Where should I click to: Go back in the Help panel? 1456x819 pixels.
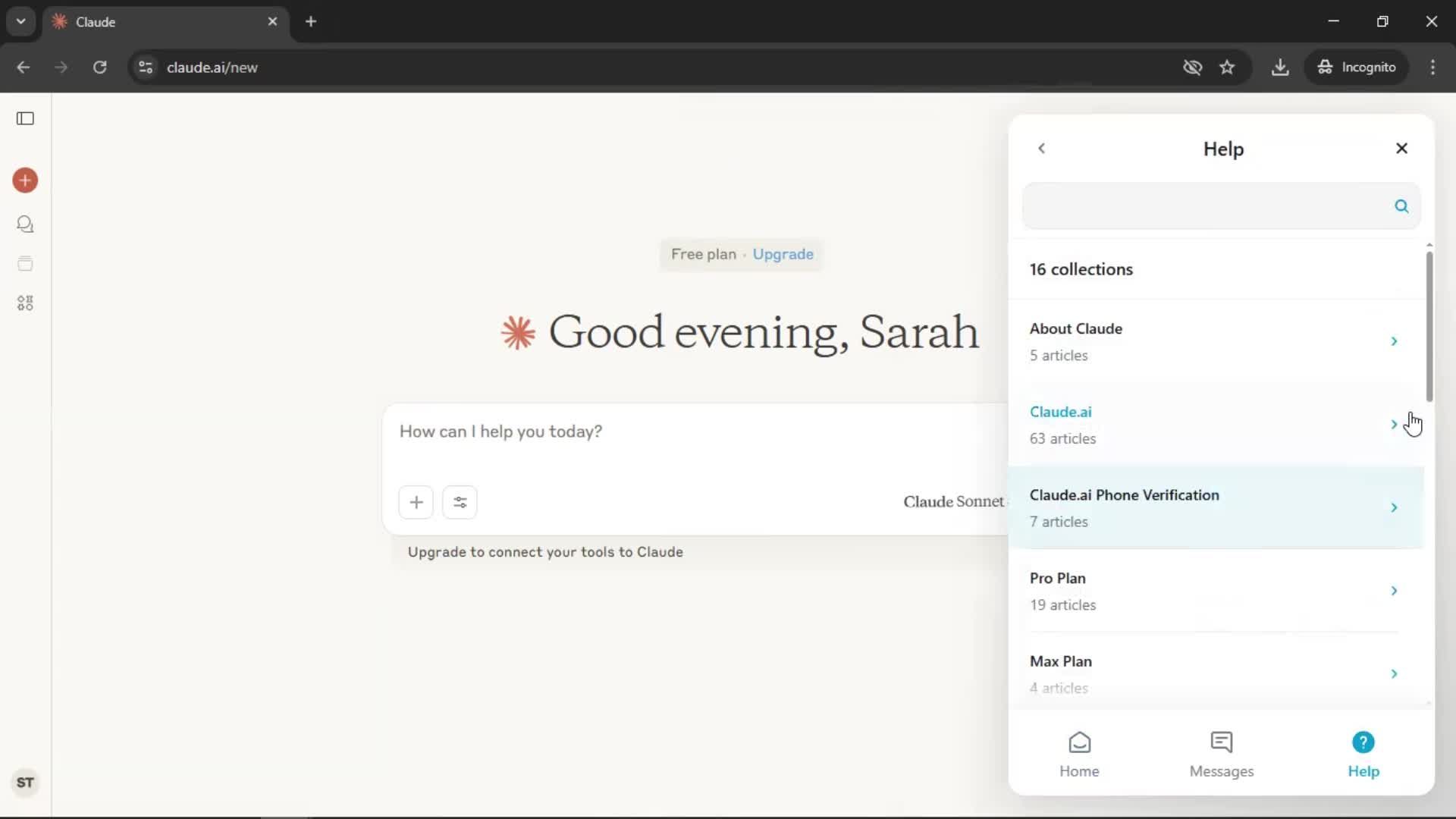[x=1042, y=149]
